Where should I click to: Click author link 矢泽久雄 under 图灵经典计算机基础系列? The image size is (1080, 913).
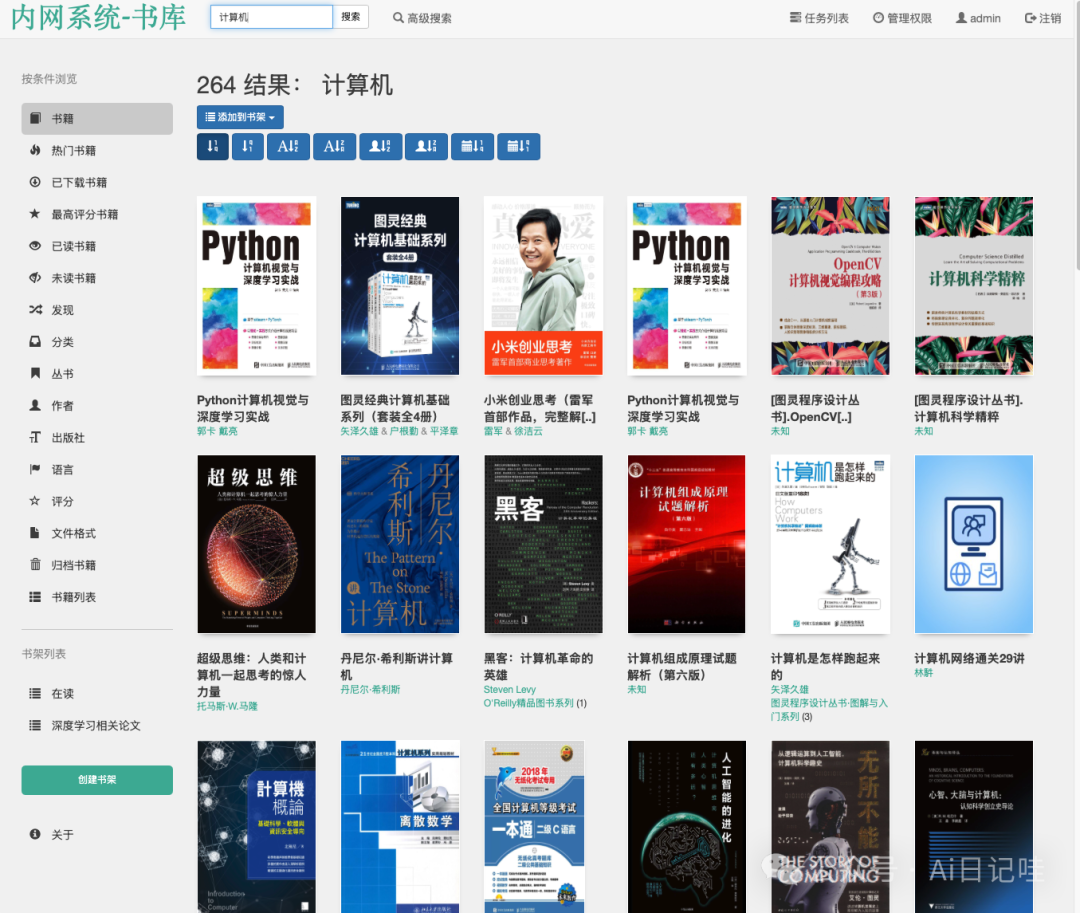(360, 431)
